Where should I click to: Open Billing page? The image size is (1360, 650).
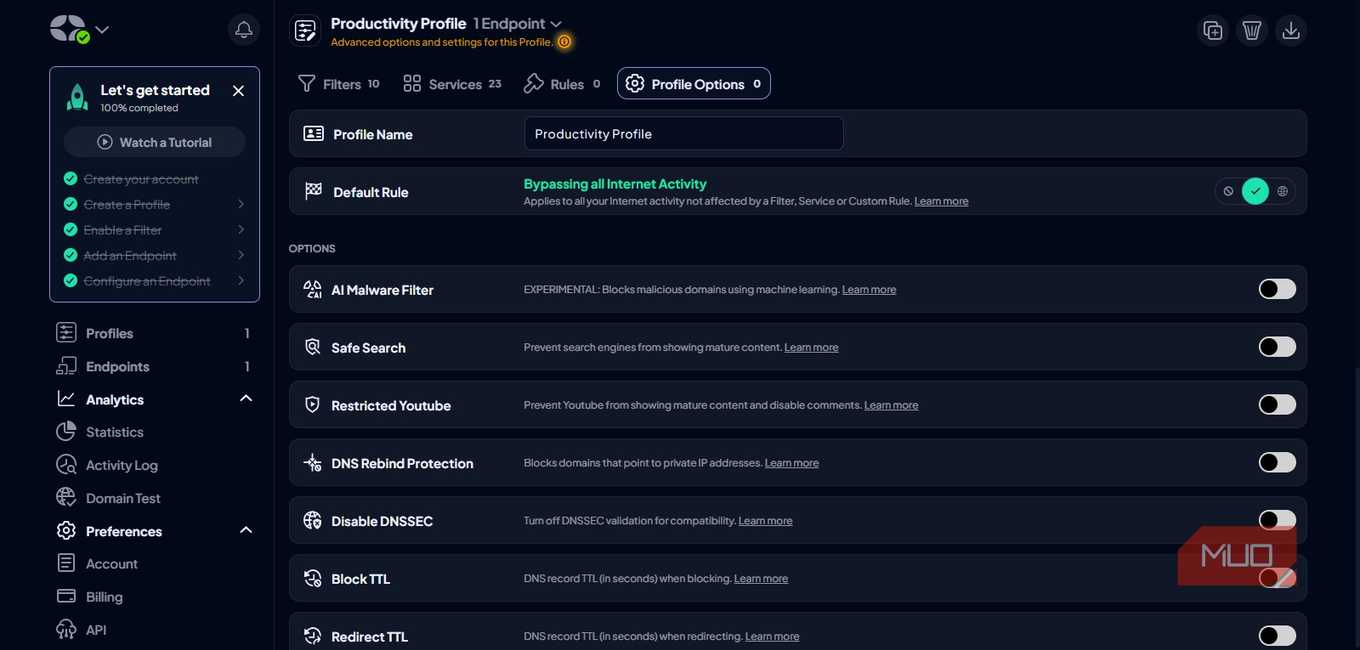[x=104, y=597]
